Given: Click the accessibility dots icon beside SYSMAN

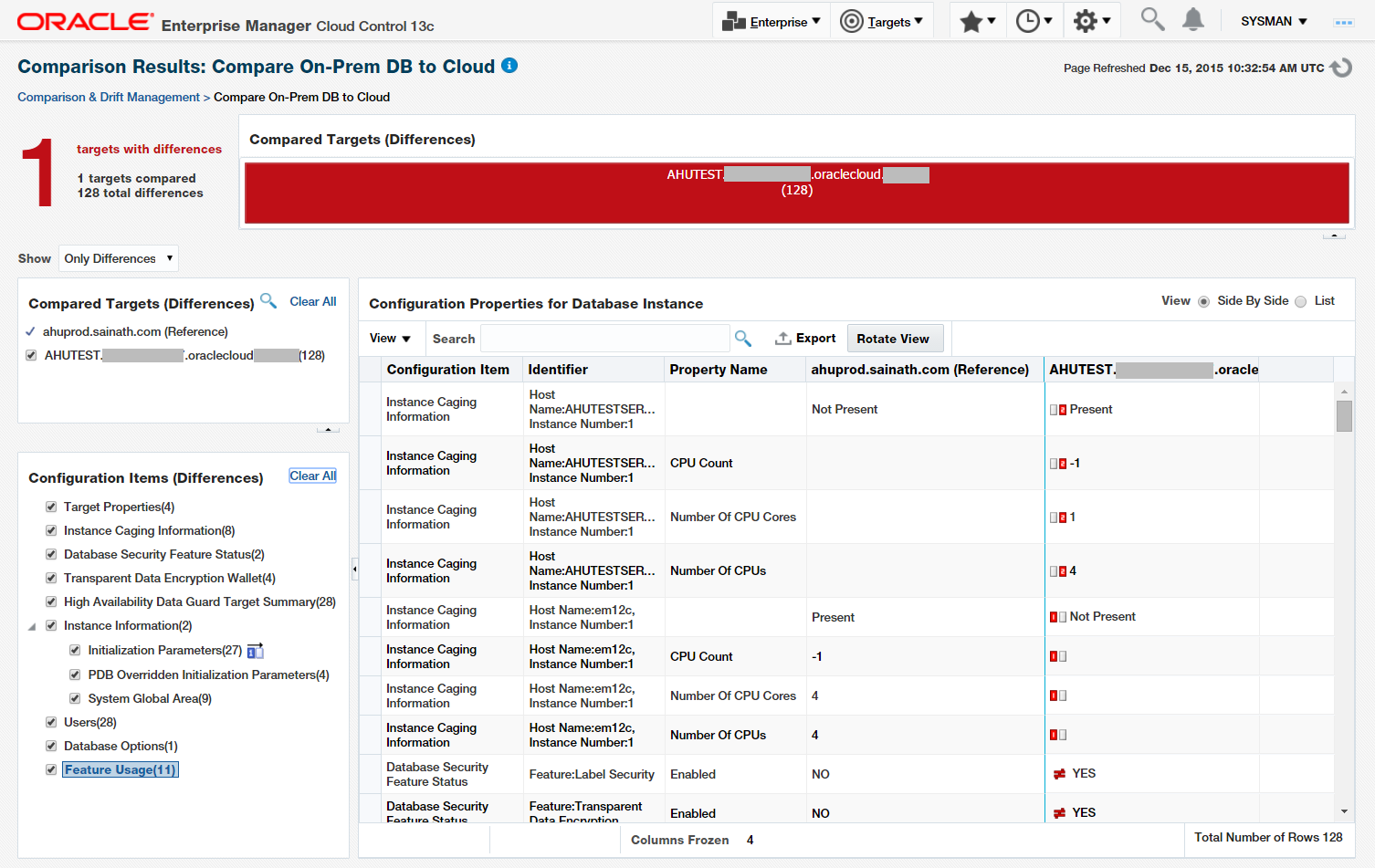Looking at the screenshot, I should click(x=1343, y=22).
